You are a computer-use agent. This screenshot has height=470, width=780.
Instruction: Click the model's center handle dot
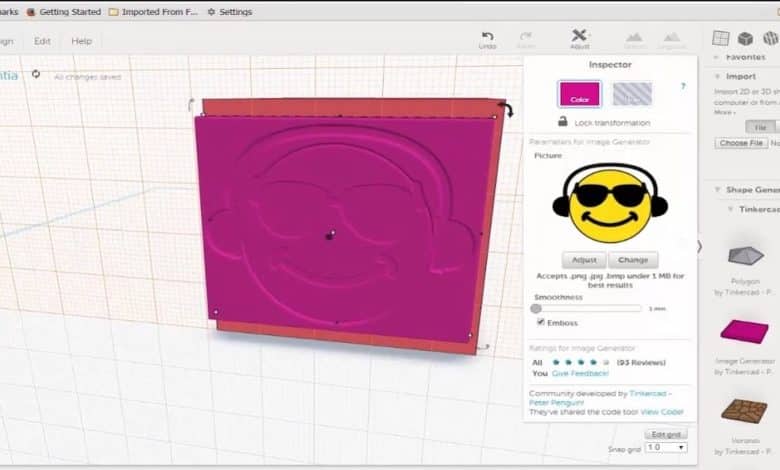tap(330, 235)
